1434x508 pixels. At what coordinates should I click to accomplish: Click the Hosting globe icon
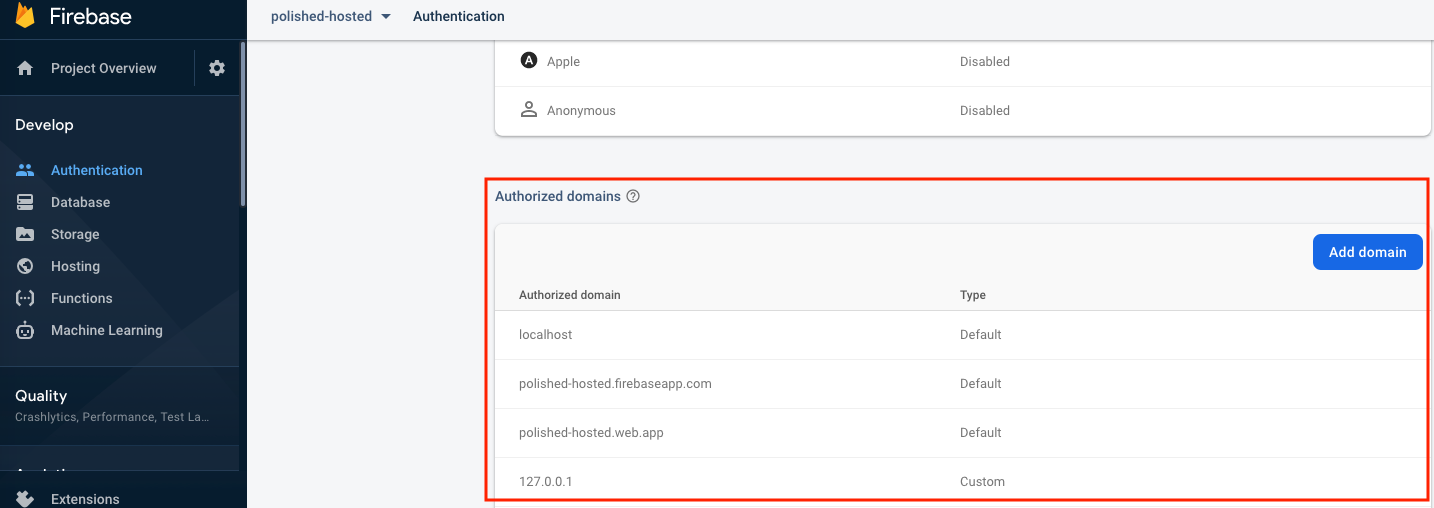(x=26, y=266)
